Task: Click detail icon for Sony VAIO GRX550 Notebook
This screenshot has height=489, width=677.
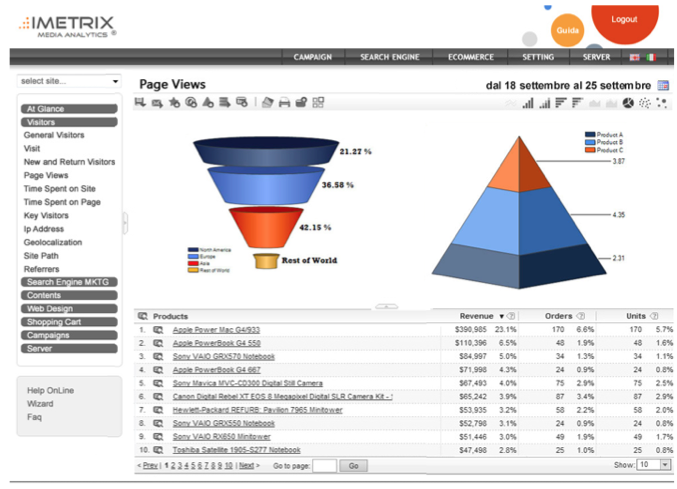Action: [x=158, y=423]
